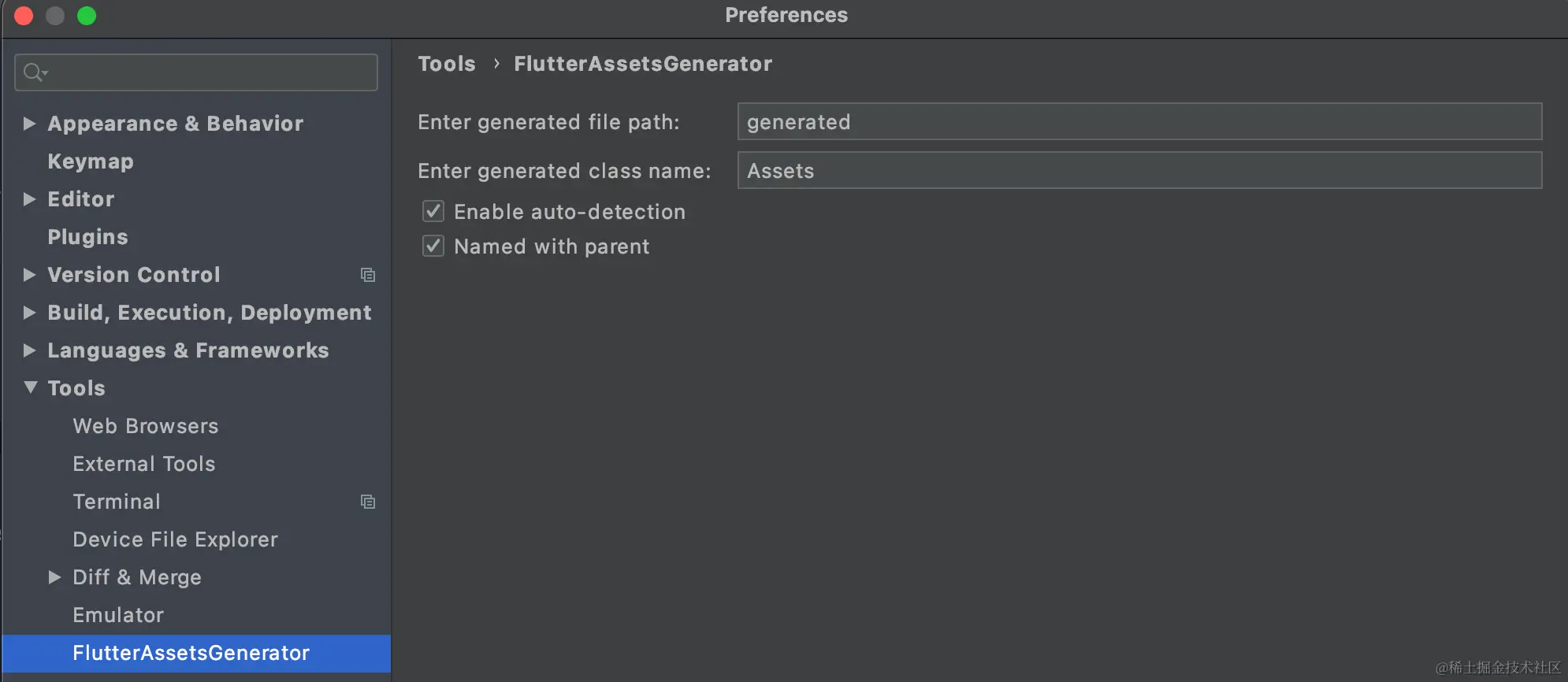
Task: Open the Plugins settings page
Action: [87, 237]
